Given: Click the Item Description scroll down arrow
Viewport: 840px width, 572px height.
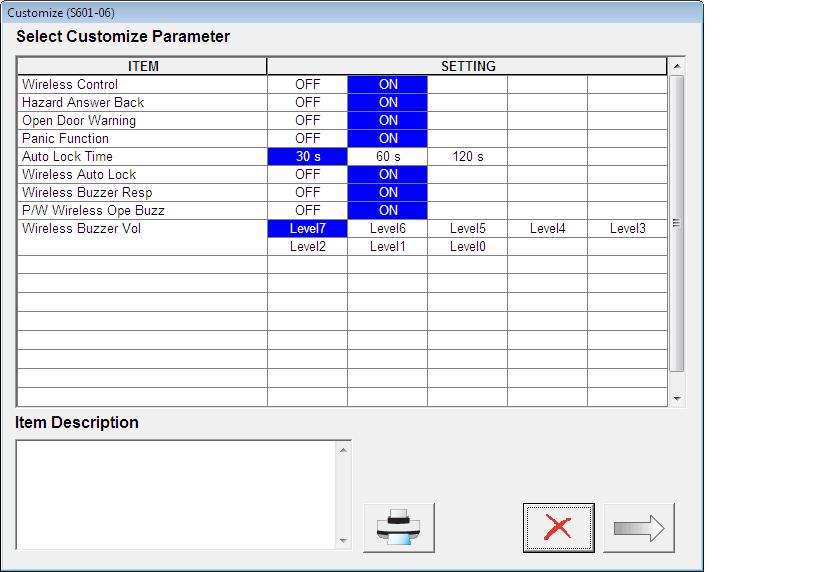Looking at the screenshot, I should [x=343, y=541].
